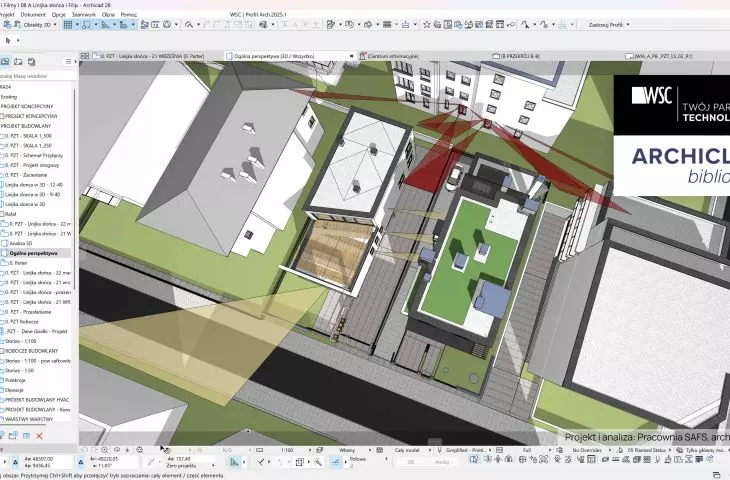Select the ROBOCZE BUDOWLANY folder
This screenshot has width=730, height=480.
click(31, 351)
